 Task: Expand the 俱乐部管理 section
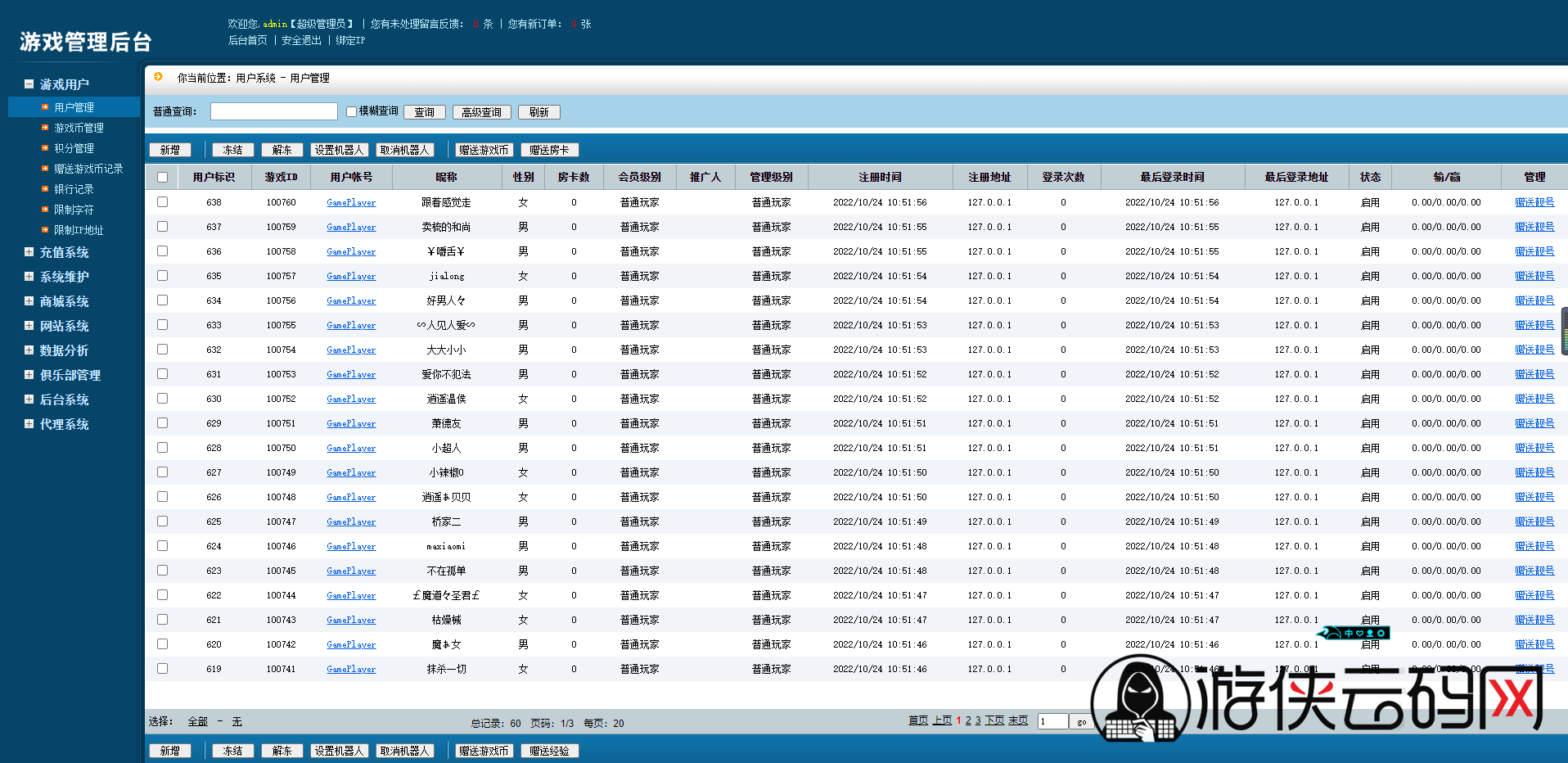29,375
